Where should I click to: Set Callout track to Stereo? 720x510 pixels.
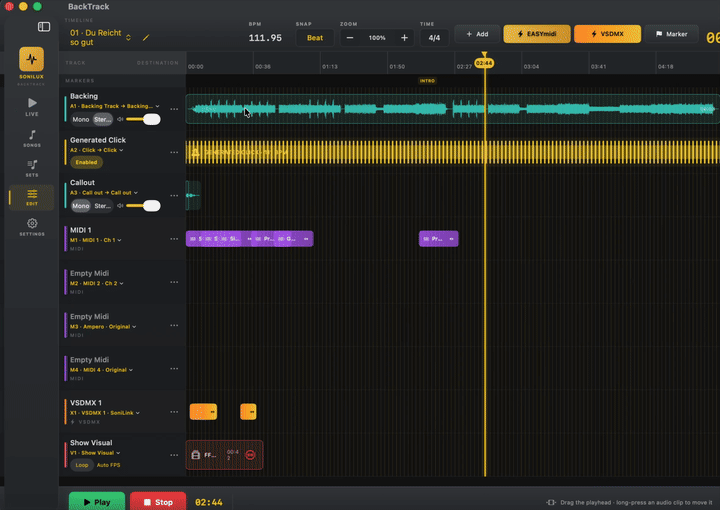pos(102,206)
